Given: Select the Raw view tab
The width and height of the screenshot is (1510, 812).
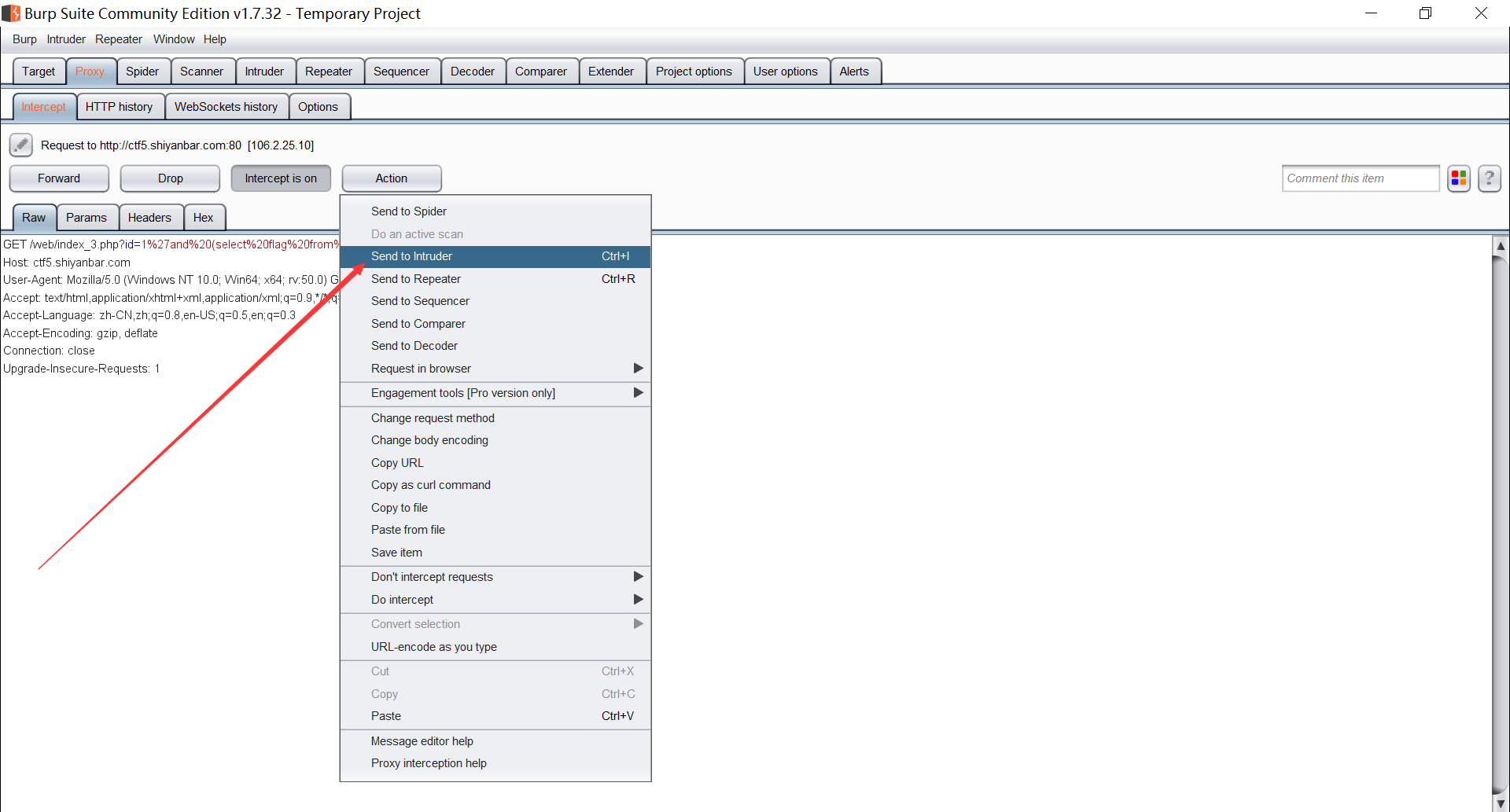Looking at the screenshot, I should tap(34, 218).
